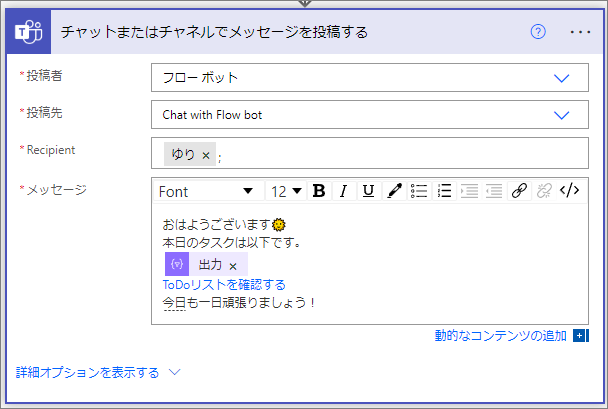Screen dimensions: 608x409
Task: Click 動的なコンテンツの追加 link
Action: click(501, 335)
